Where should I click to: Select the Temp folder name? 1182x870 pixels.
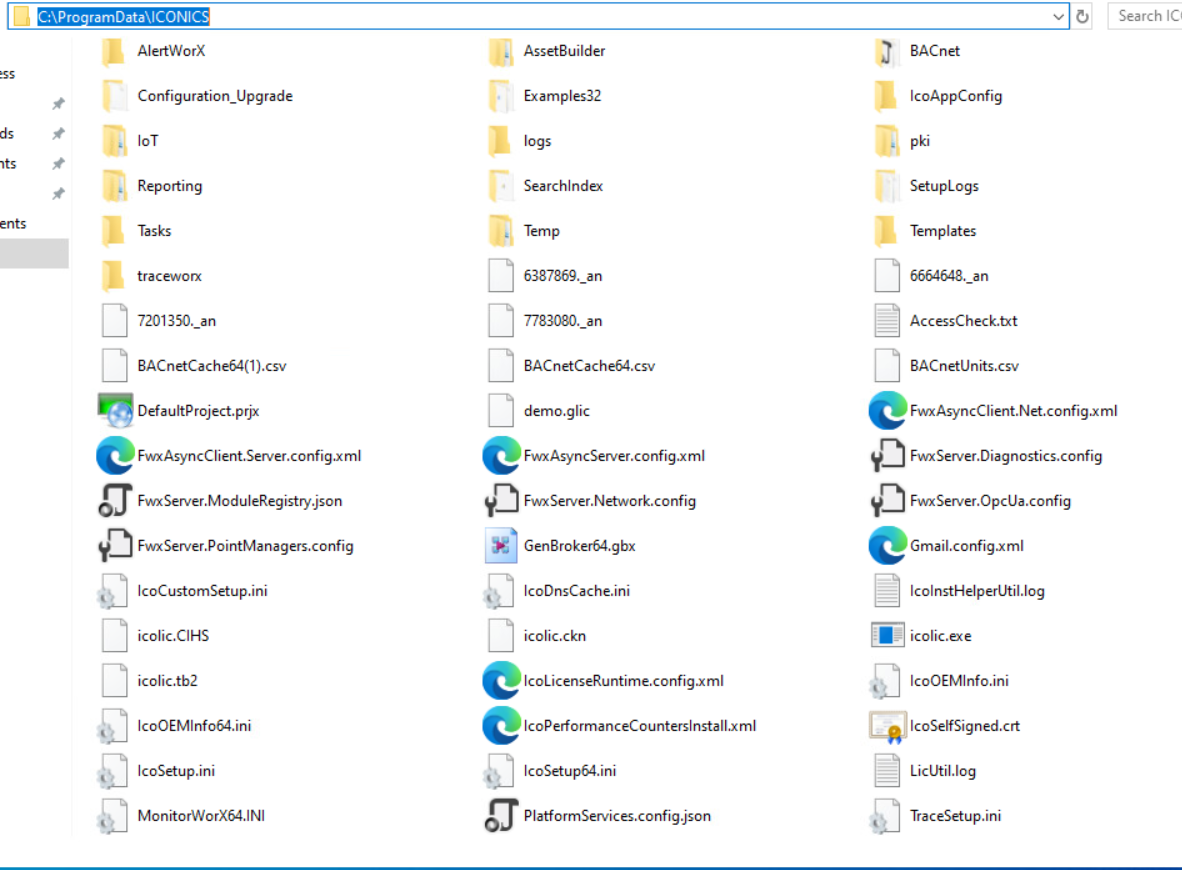(542, 231)
